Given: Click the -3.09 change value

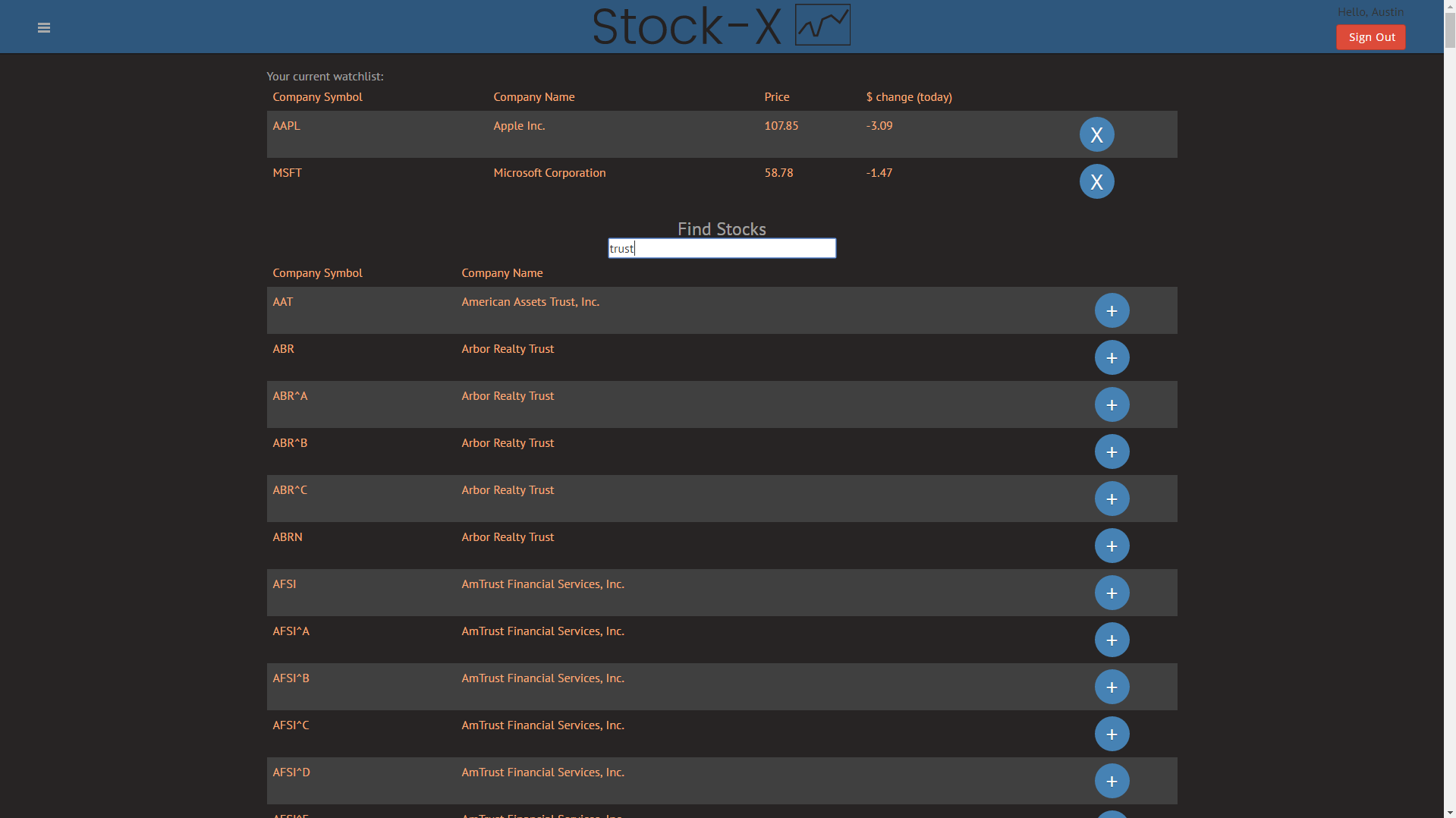Looking at the screenshot, I should pyautogui.click(x=879, y=126).
